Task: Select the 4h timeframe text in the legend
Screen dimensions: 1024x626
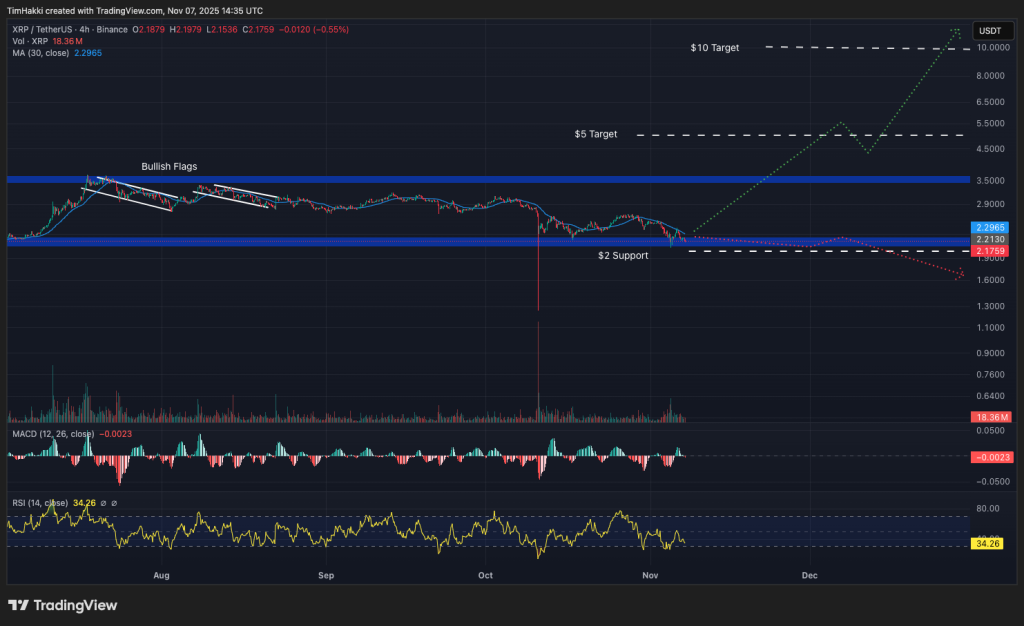Action: (85, 31)
